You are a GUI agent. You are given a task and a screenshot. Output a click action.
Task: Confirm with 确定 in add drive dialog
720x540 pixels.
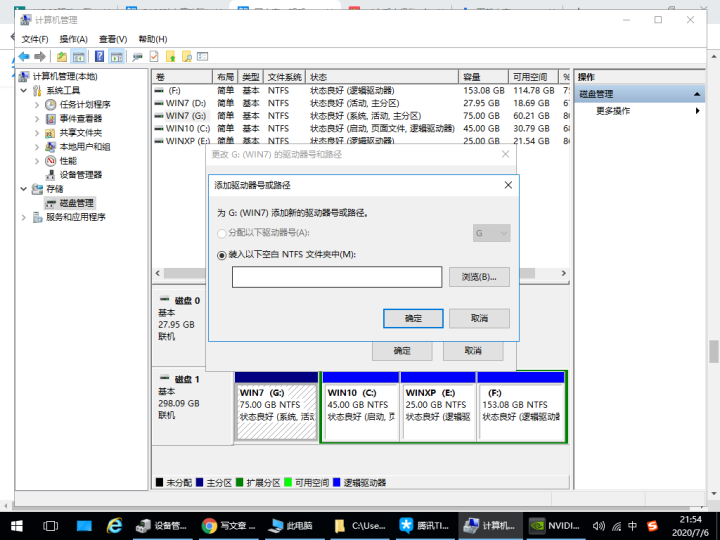point(413,318)
